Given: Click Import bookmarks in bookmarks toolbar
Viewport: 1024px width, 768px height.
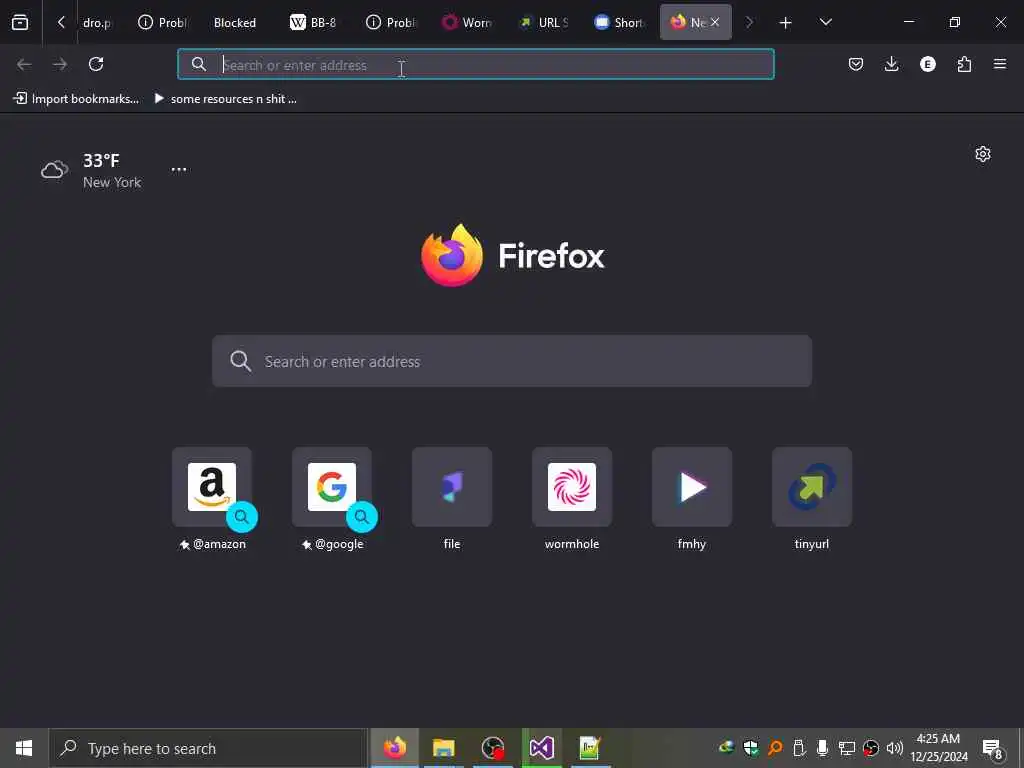Looking at the screenshot, I should tap(76, 99).
